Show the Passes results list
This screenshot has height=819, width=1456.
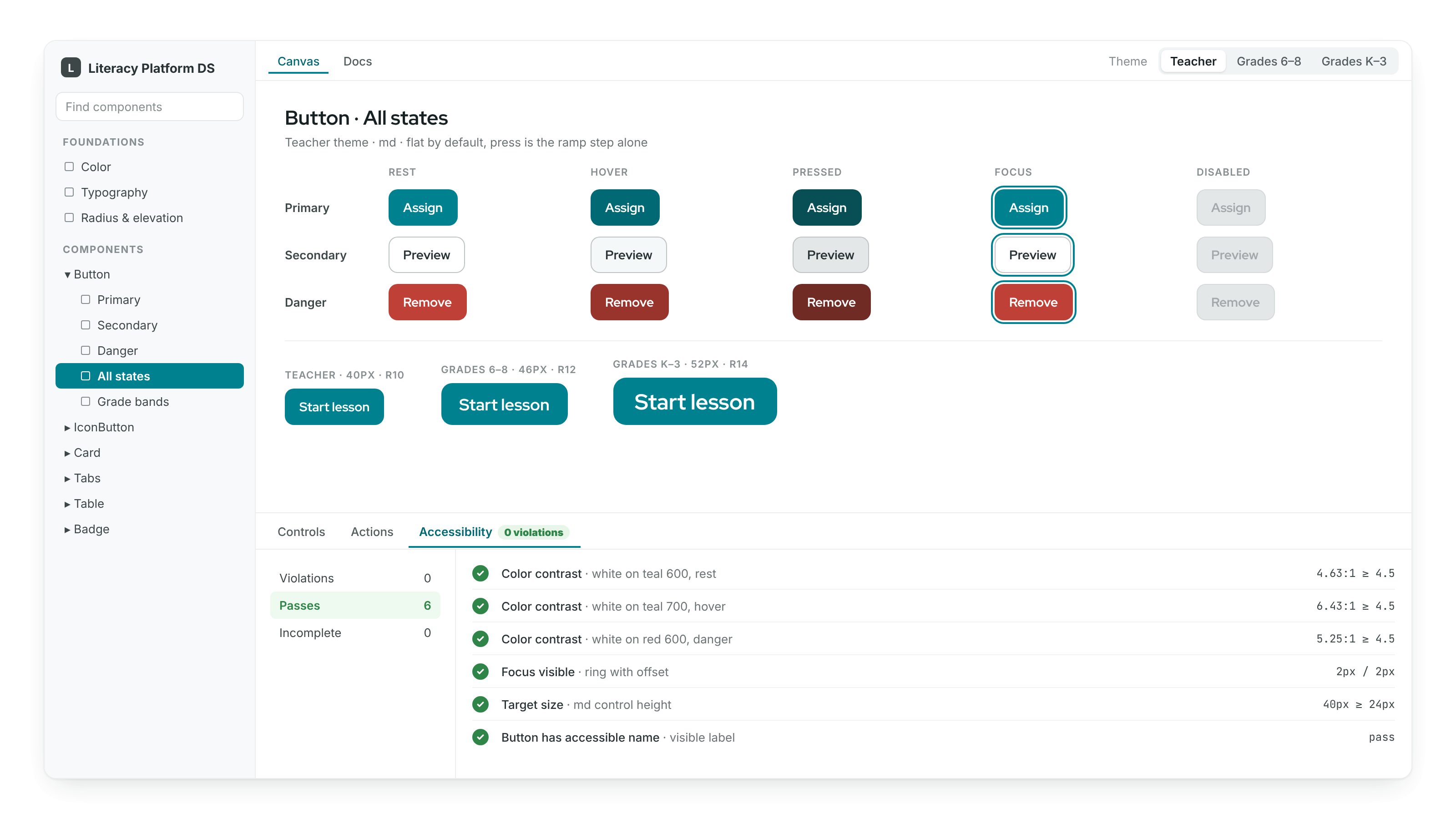355,605
